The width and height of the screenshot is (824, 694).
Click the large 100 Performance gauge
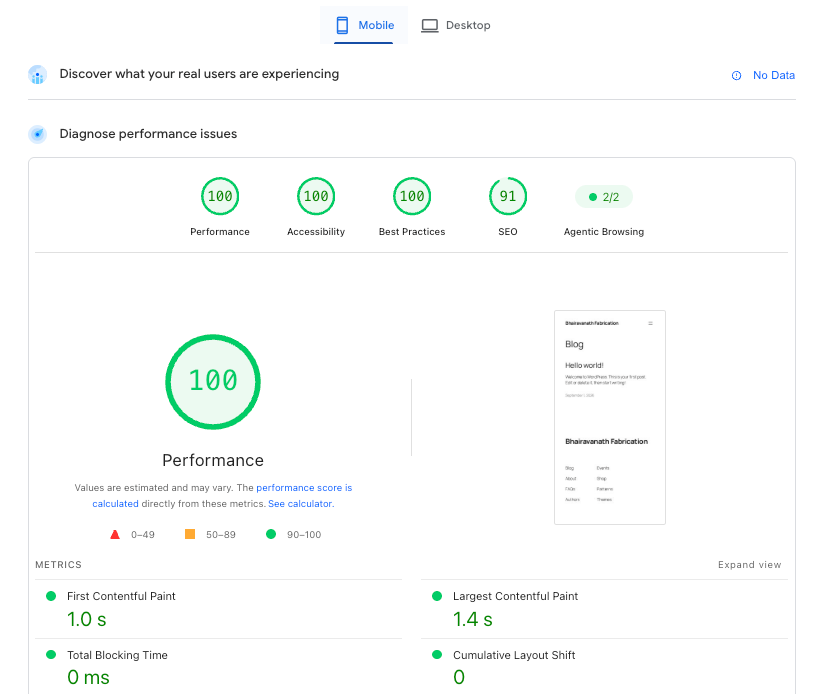213,381
